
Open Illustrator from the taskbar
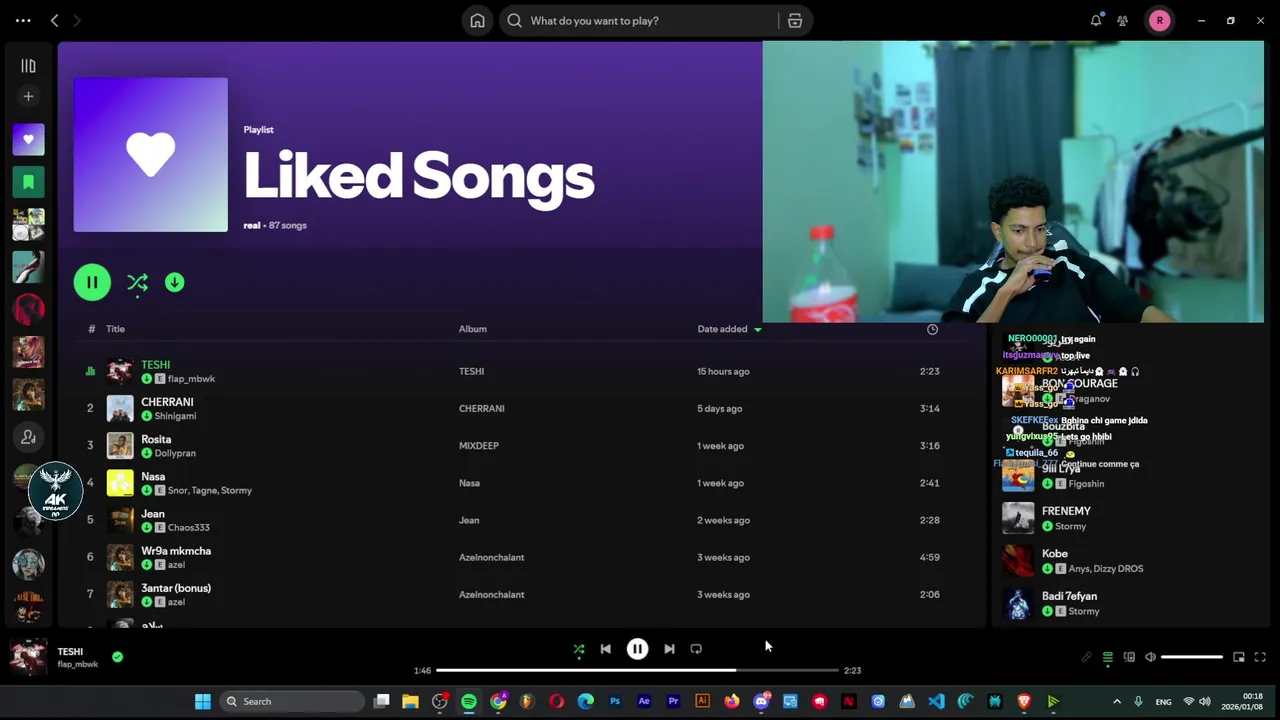tap(702, 701)
